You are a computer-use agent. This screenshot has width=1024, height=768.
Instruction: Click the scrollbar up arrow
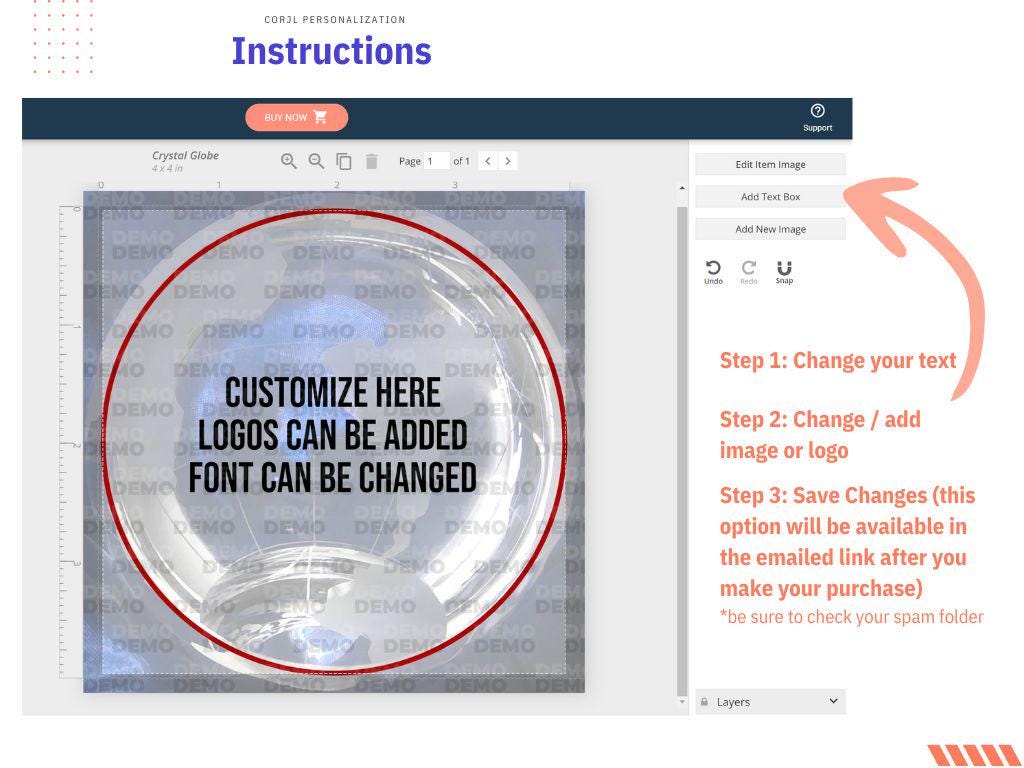(683, 188)
